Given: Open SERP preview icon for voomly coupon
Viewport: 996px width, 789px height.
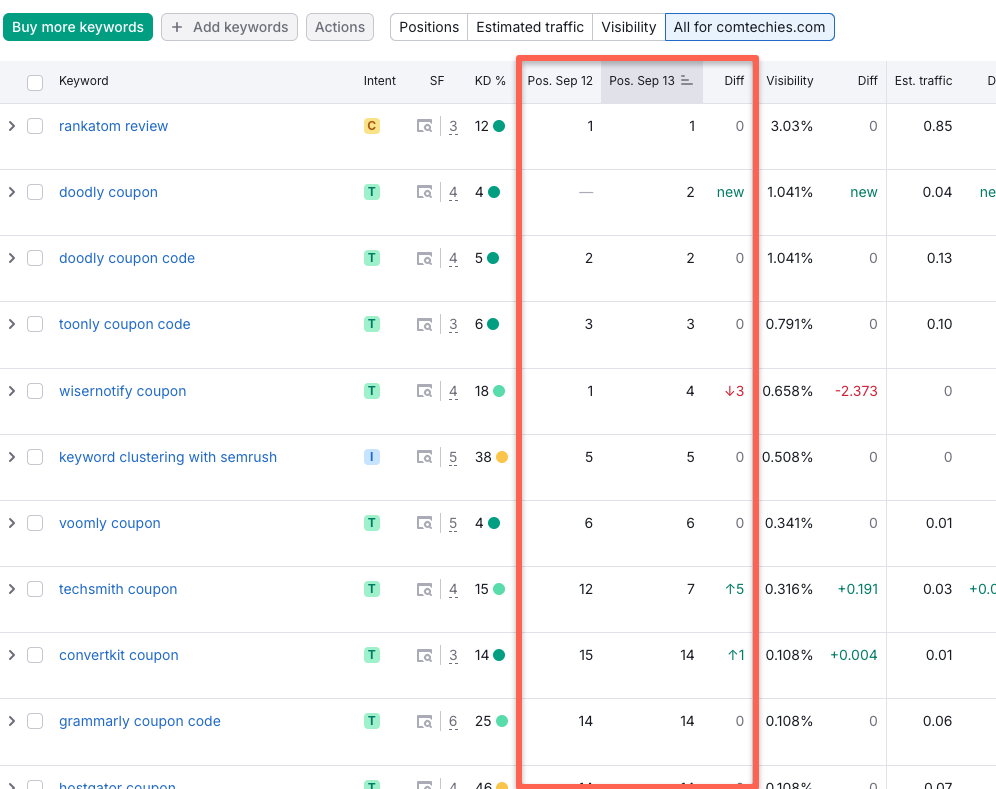Looking at the screenshot, I should 424,523.
